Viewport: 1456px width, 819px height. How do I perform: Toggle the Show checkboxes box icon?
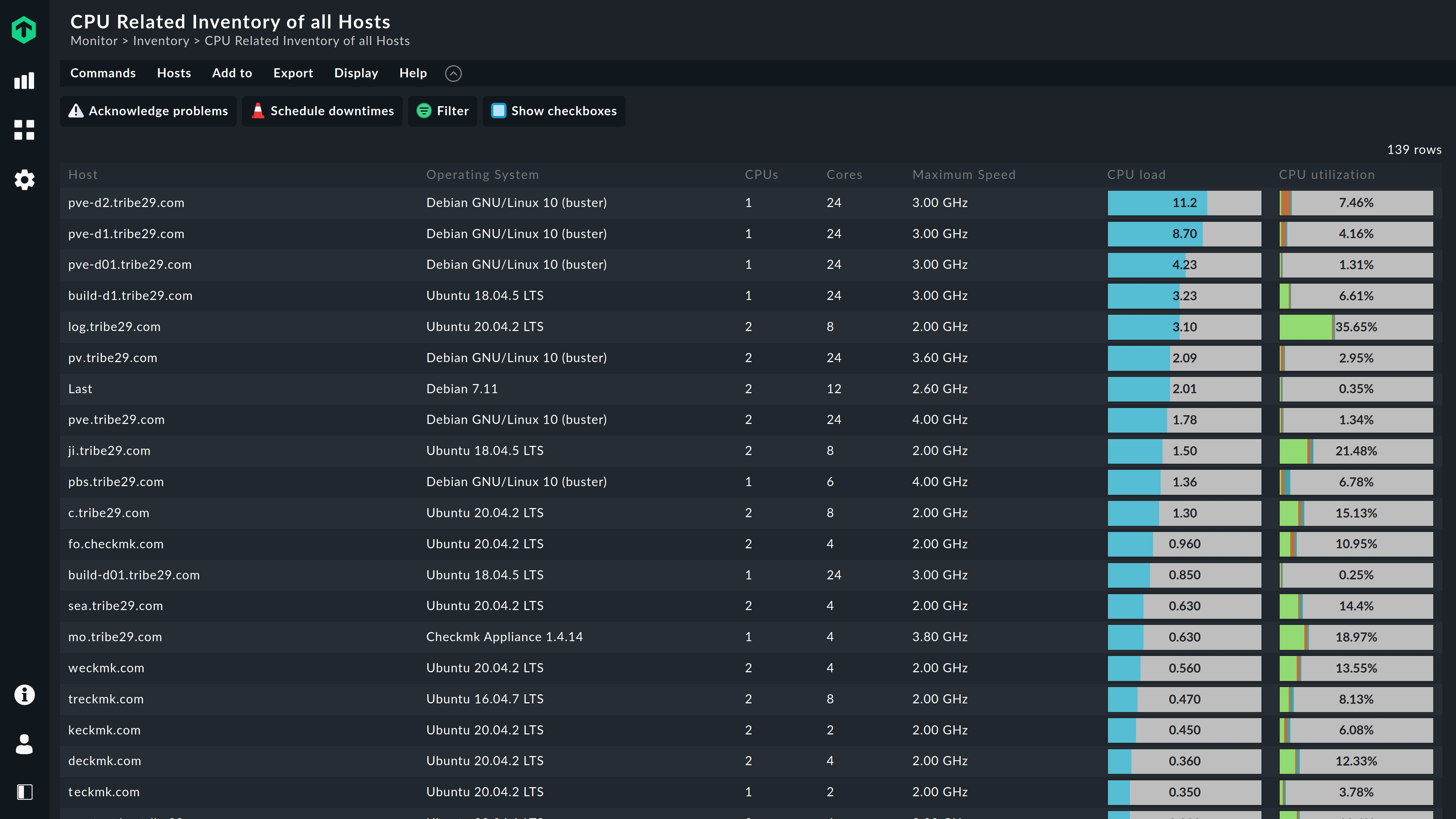pos(499,111)
